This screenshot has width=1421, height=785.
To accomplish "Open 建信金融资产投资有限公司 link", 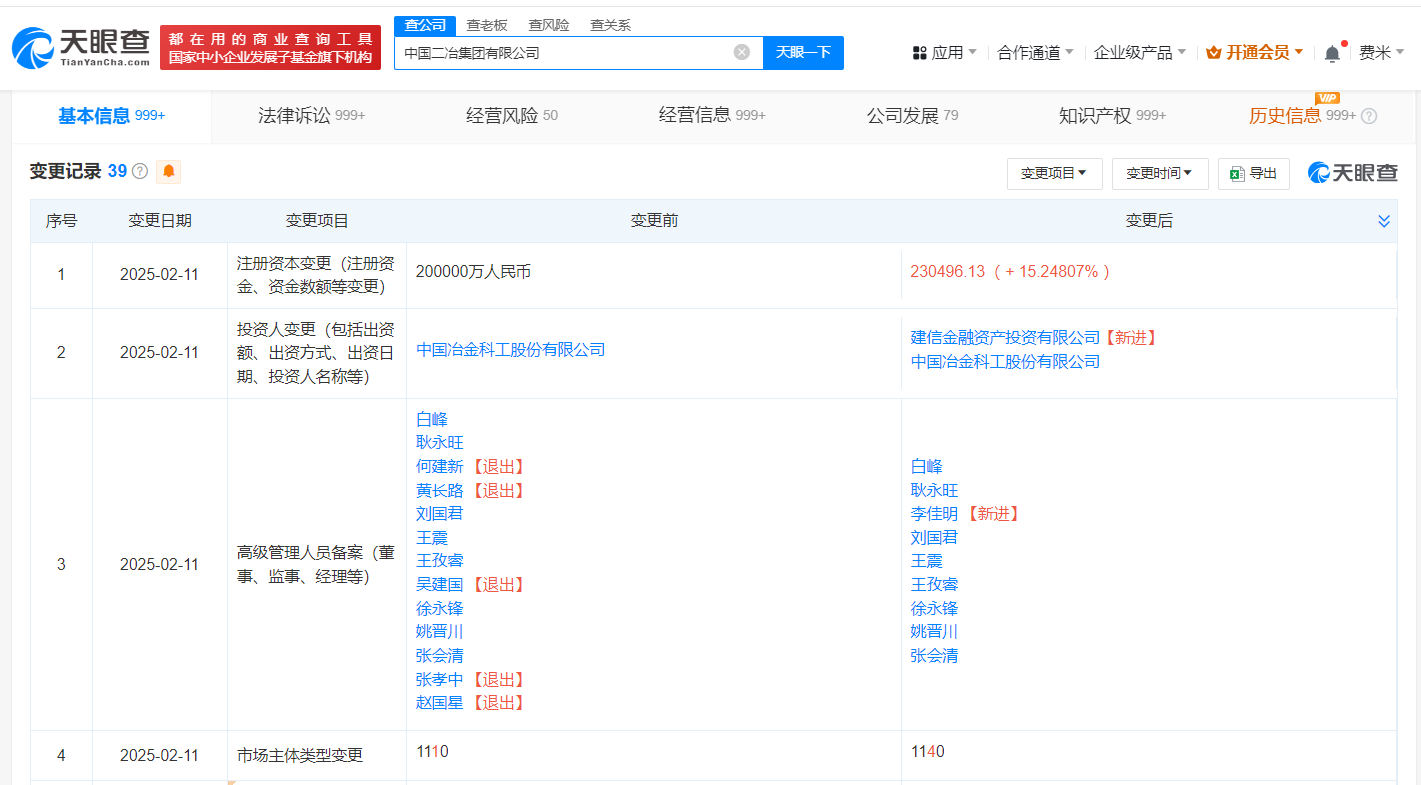I will 1005,338.
